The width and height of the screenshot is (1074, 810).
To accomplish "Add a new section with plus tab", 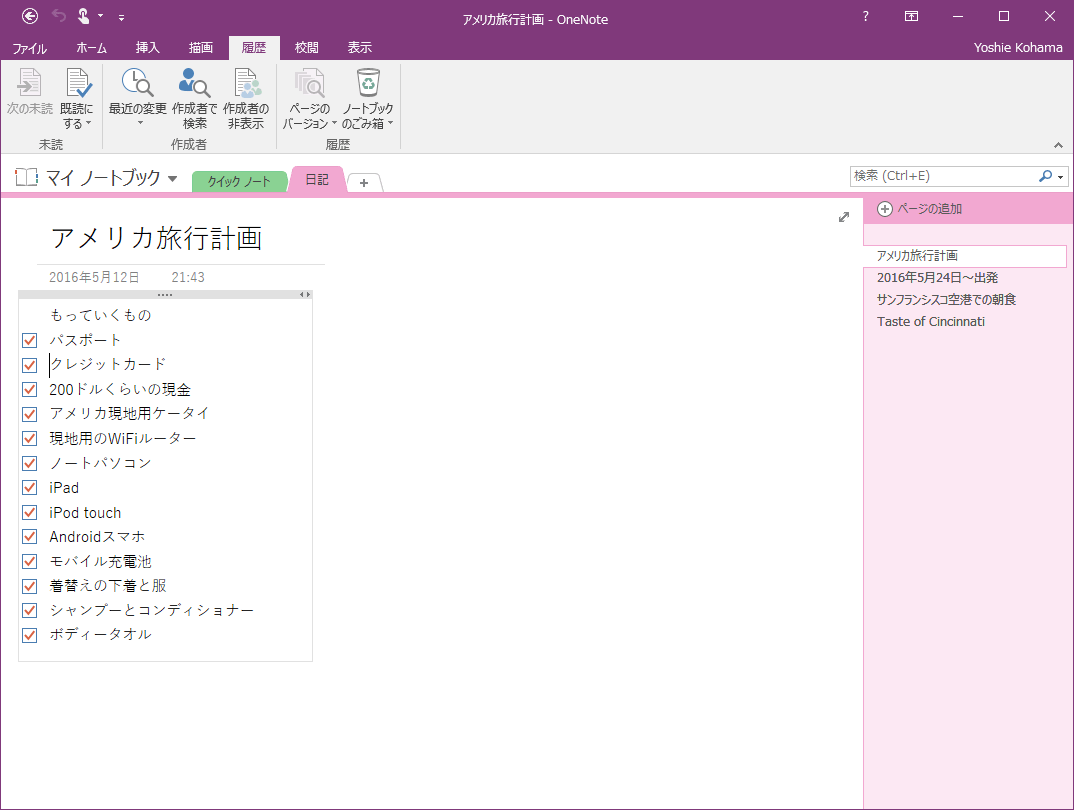I will [364, 183].
